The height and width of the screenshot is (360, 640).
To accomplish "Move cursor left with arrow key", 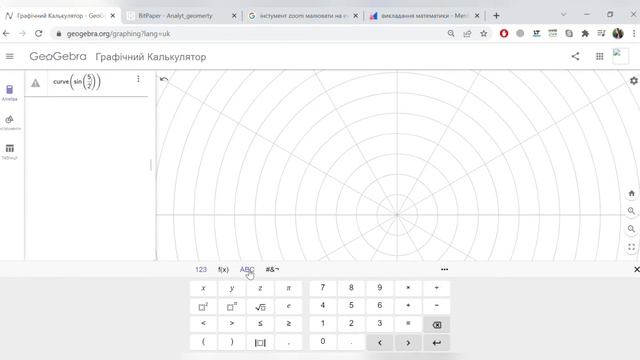I will pos(380,343).
